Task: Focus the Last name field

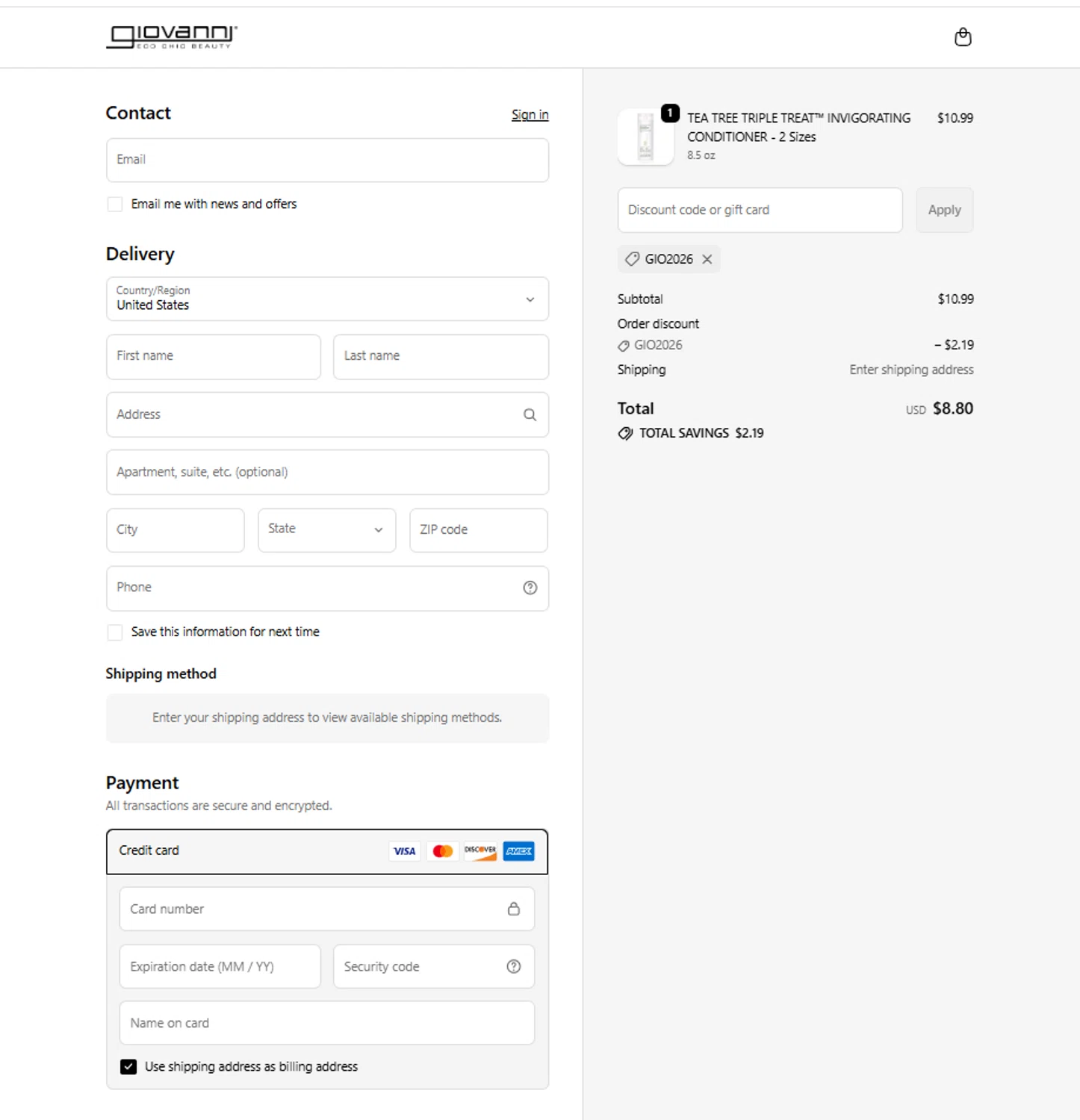Action: click(441, 357)
